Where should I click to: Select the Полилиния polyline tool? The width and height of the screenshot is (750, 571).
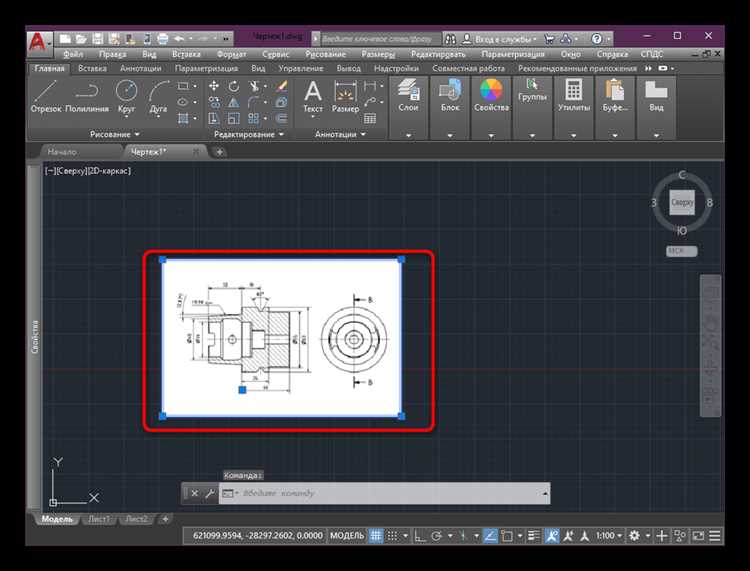click(87, 97)
